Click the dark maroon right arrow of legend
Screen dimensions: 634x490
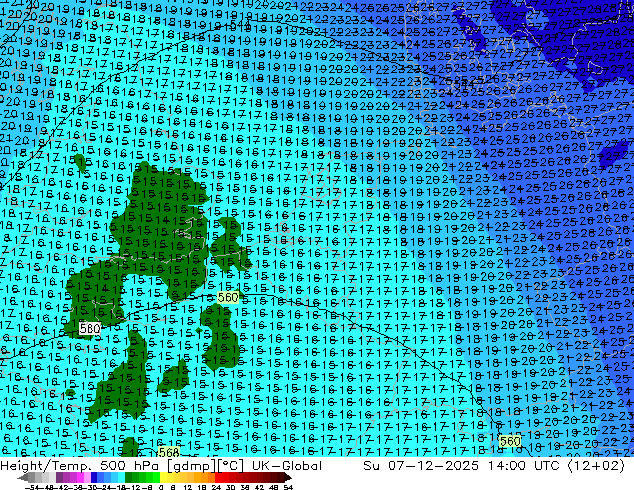[x=288, y=477]
